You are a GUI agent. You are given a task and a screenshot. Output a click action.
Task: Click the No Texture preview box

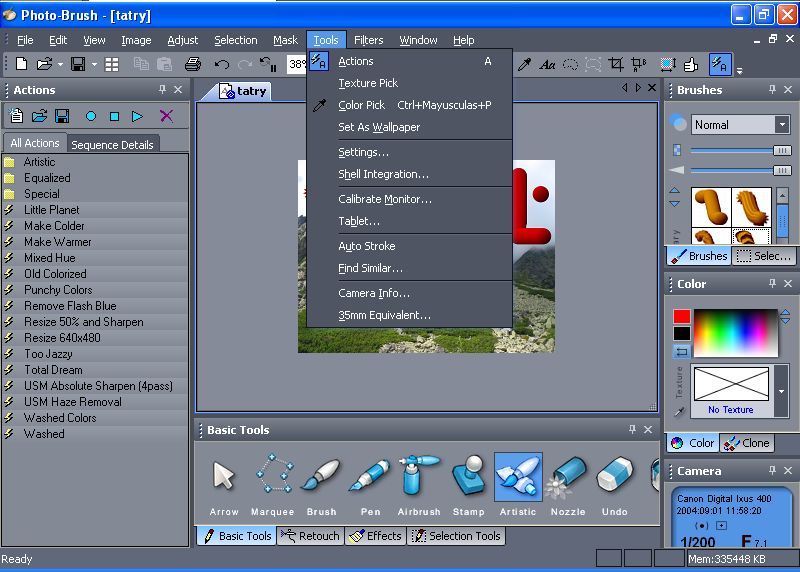[731, 384]
